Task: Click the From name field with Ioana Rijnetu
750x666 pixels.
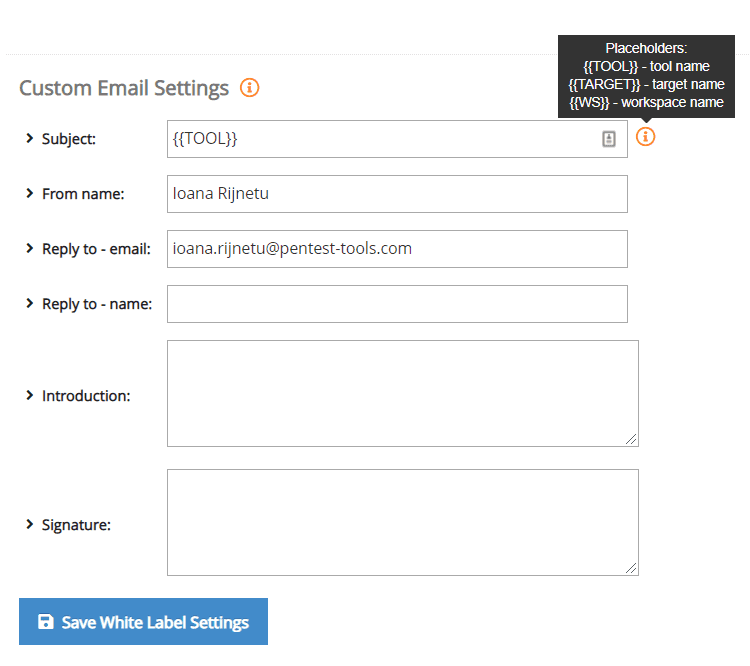Action: pyautogui.click(x=397, y=194)
